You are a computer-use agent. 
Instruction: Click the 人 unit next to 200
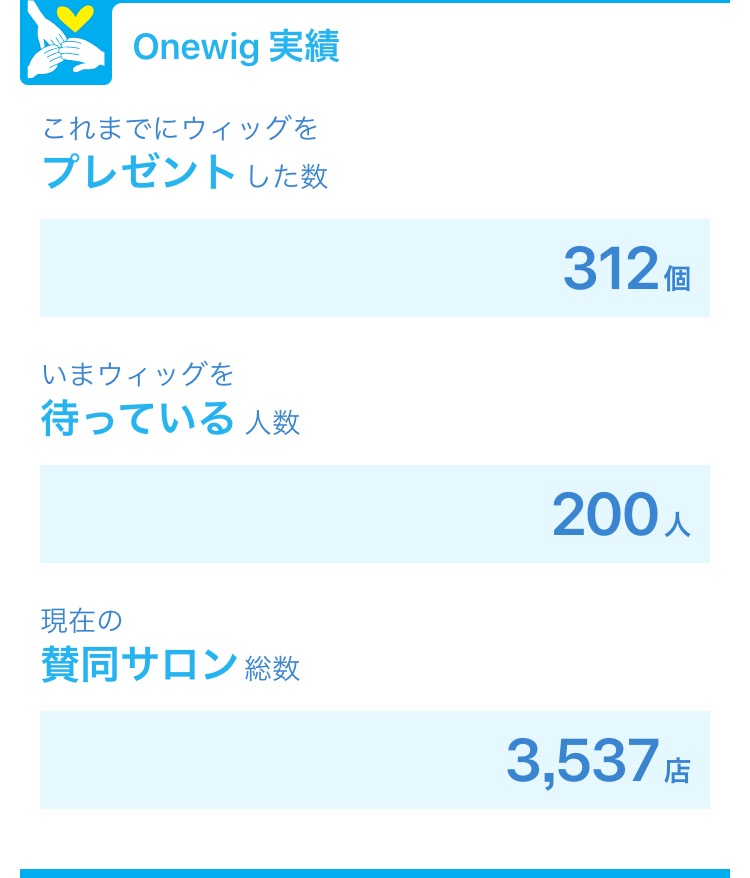[677, 525]
